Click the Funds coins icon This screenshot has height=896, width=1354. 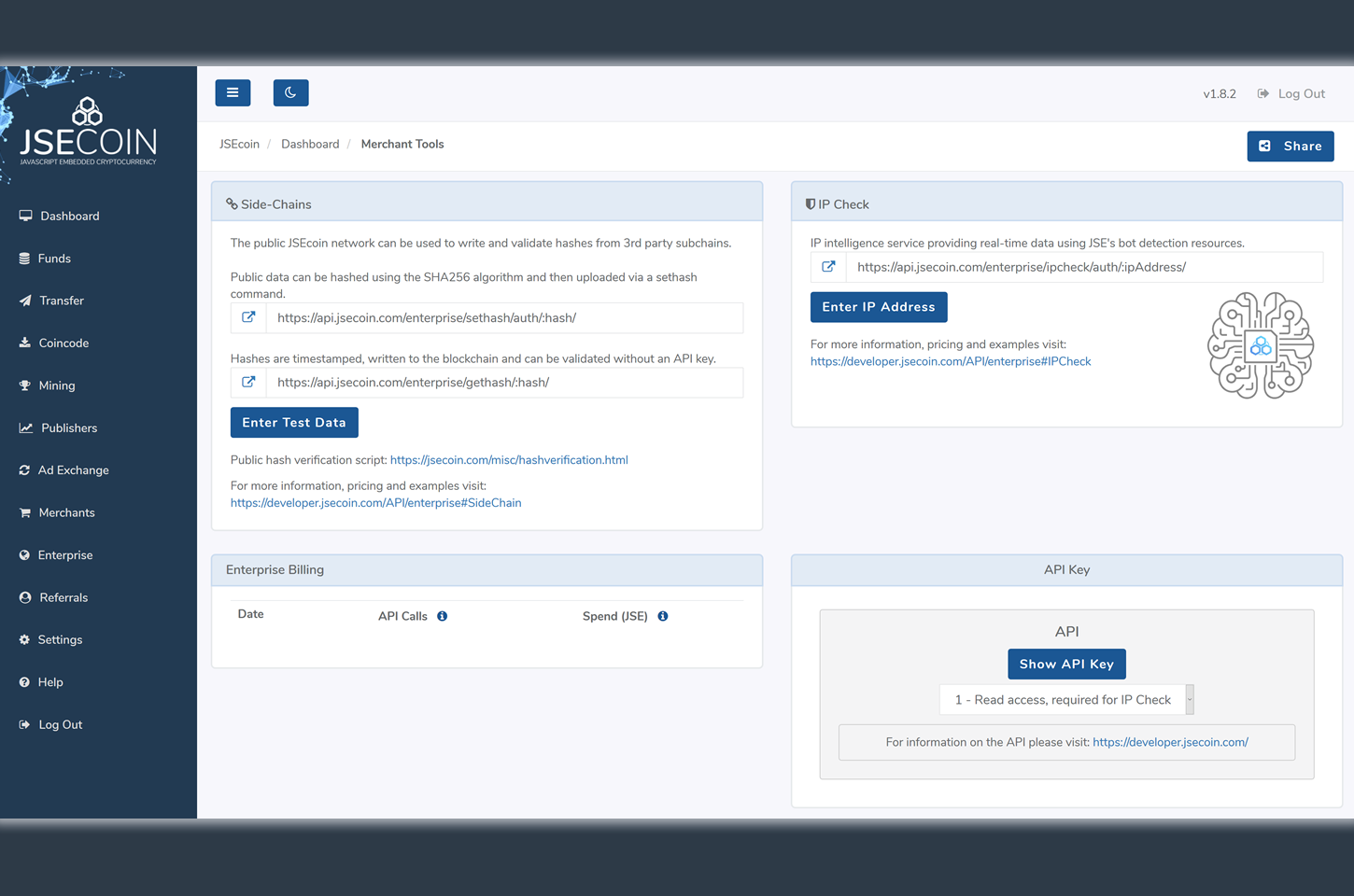click(24, 259)
